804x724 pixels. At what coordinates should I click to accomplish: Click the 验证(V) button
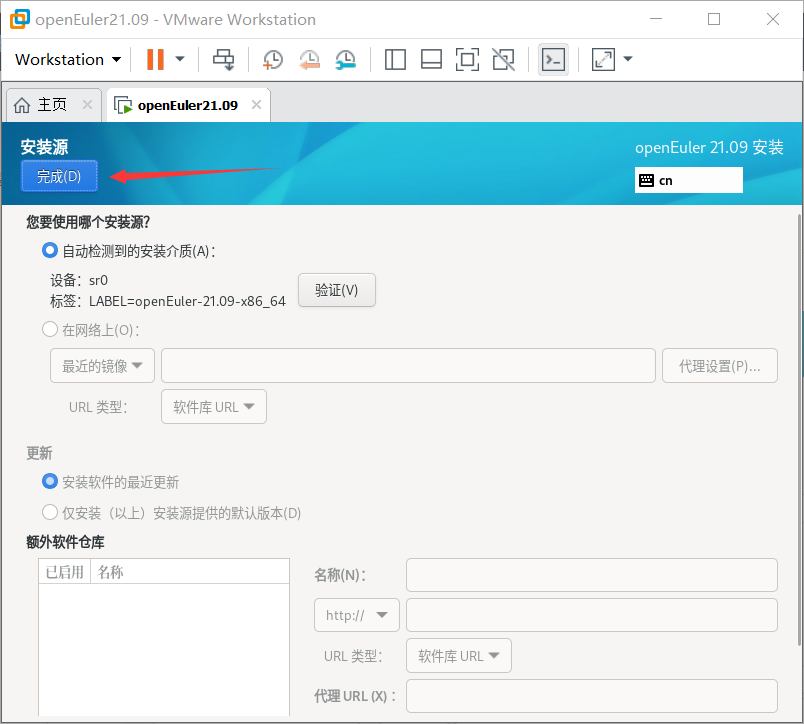(x=336, y=290)
